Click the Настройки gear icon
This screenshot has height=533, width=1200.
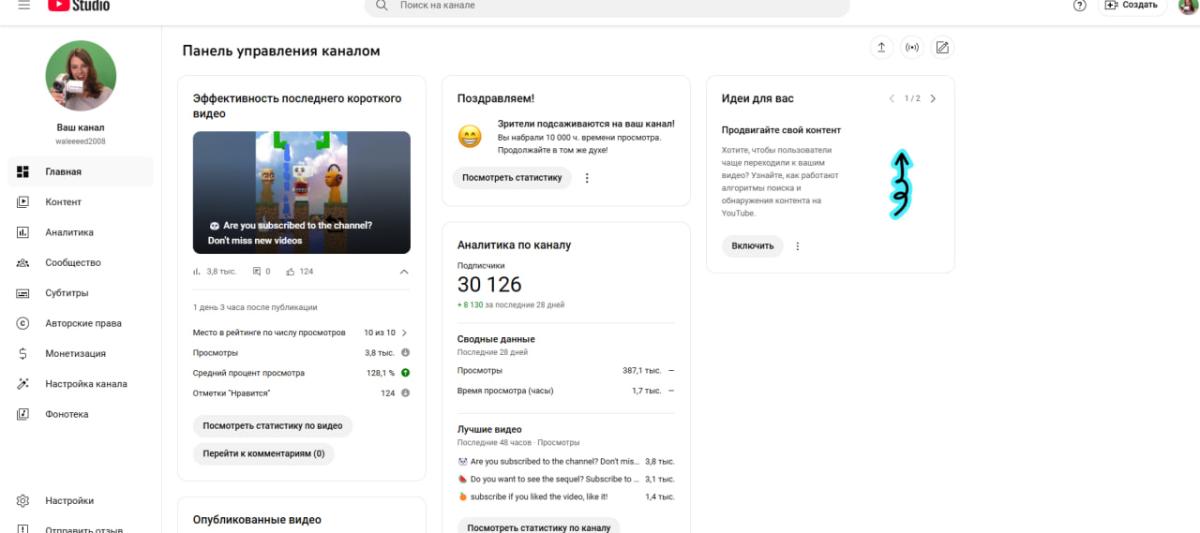23,500
